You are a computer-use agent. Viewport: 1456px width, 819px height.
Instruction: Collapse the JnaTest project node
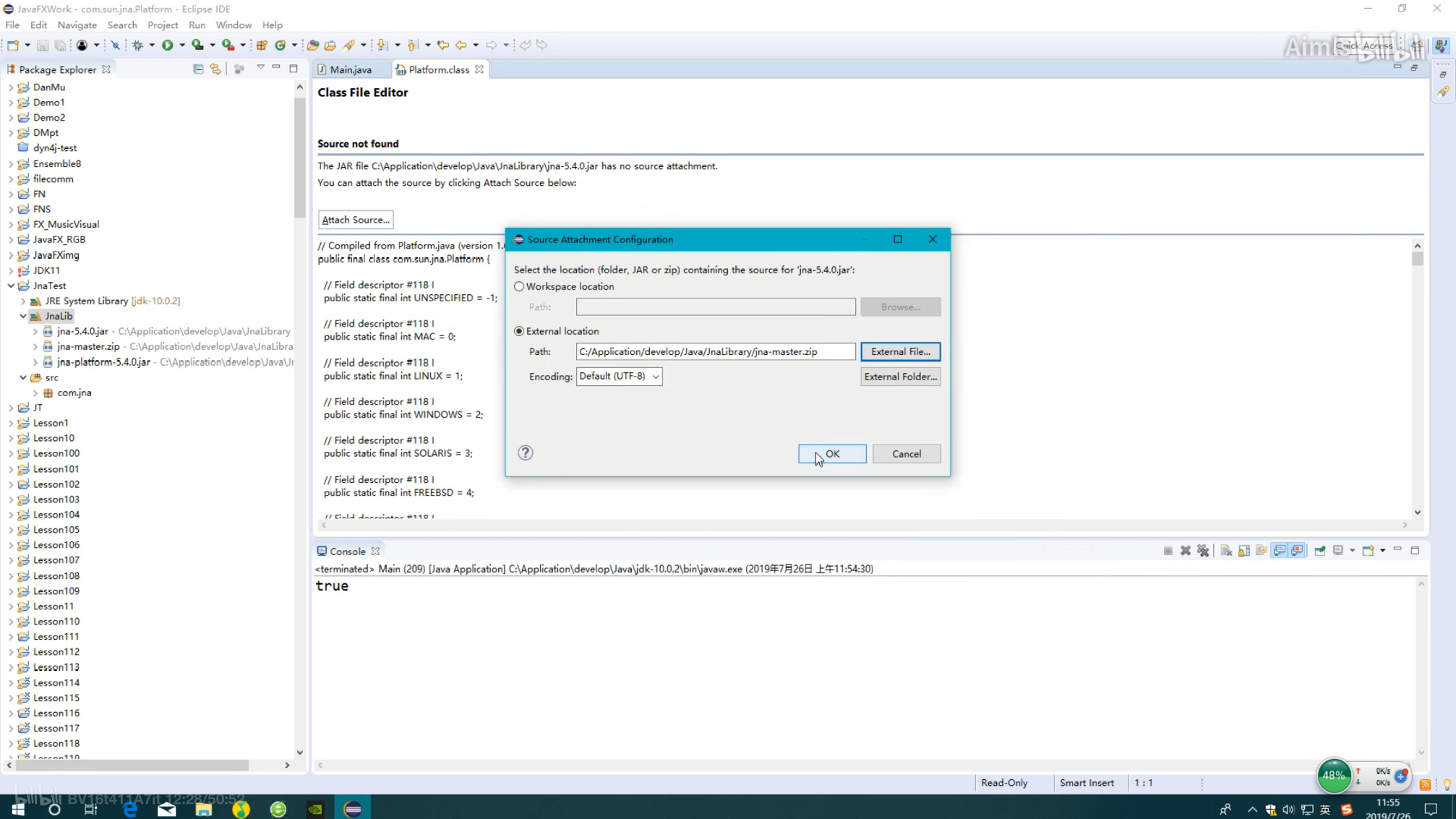pyautogui.click(x=11, y=286)
